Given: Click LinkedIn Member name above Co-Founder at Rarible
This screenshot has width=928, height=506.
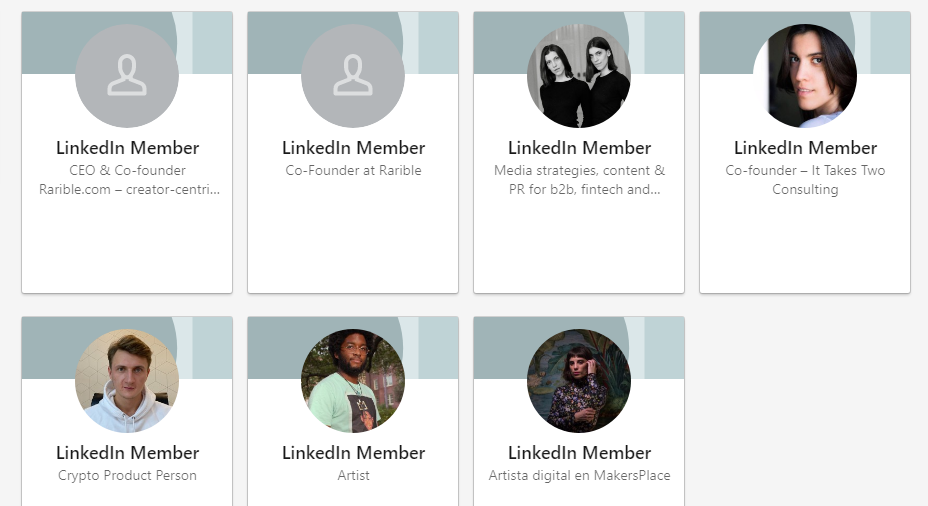Looking at the screenshot, I should [353, 148].
